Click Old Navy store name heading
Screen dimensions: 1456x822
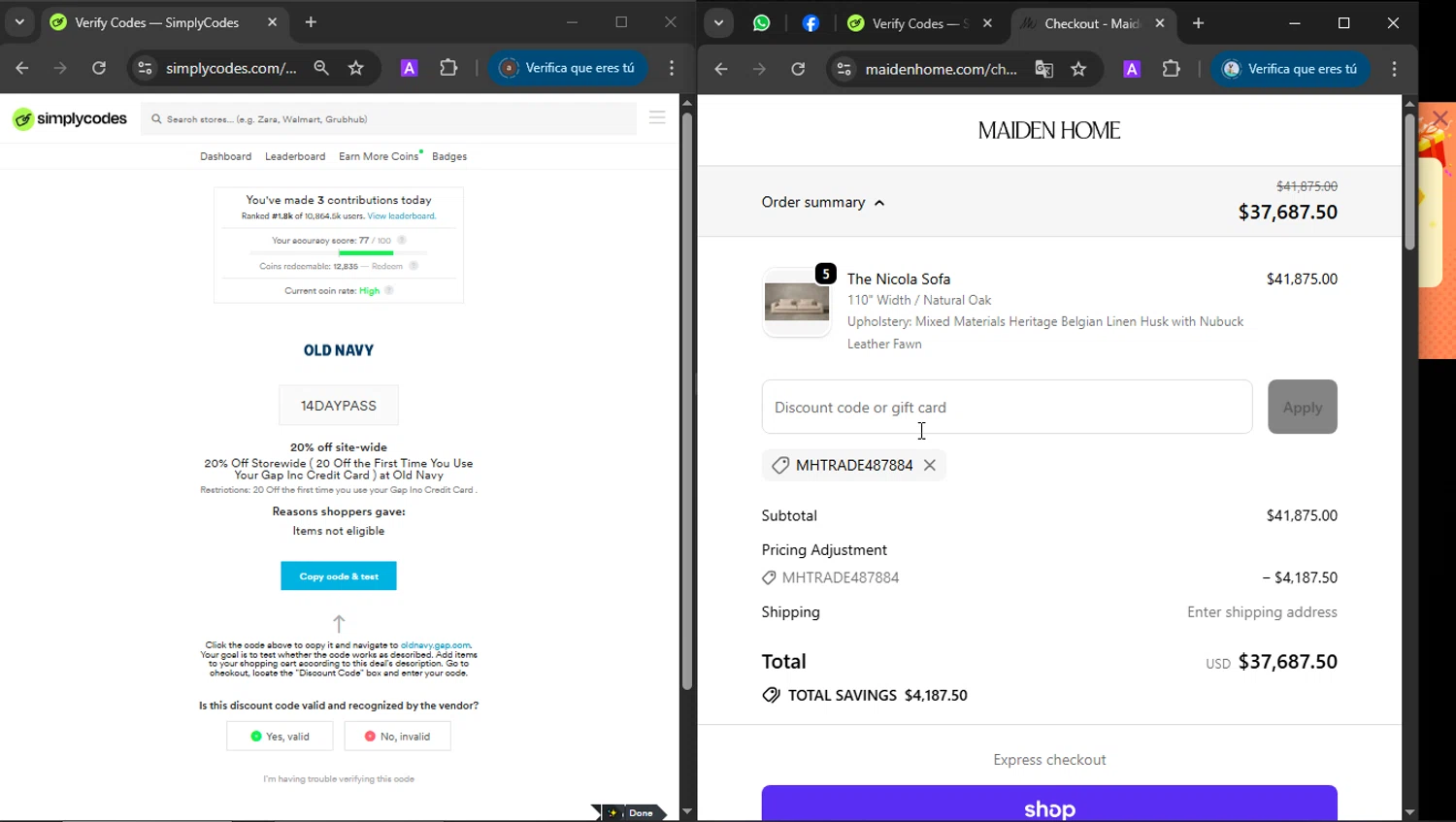coord(339,350)
